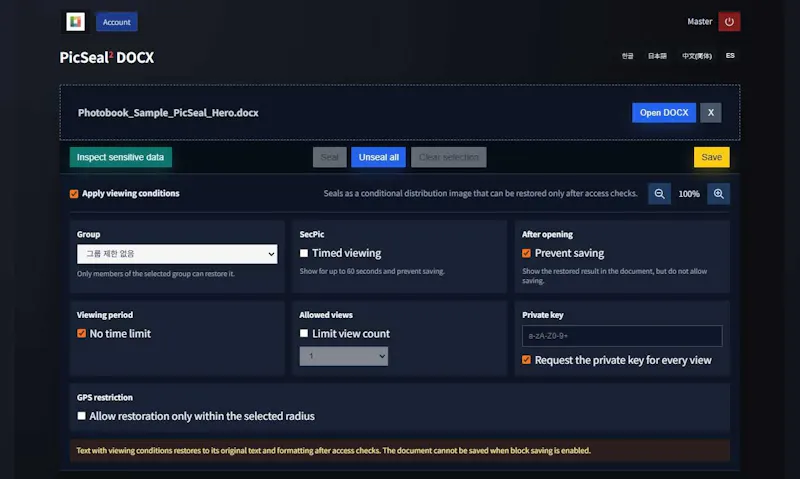Viewport: 800px width, 479px height.
Task: Click the 100% zoom level value
Action: coord(689,194)
